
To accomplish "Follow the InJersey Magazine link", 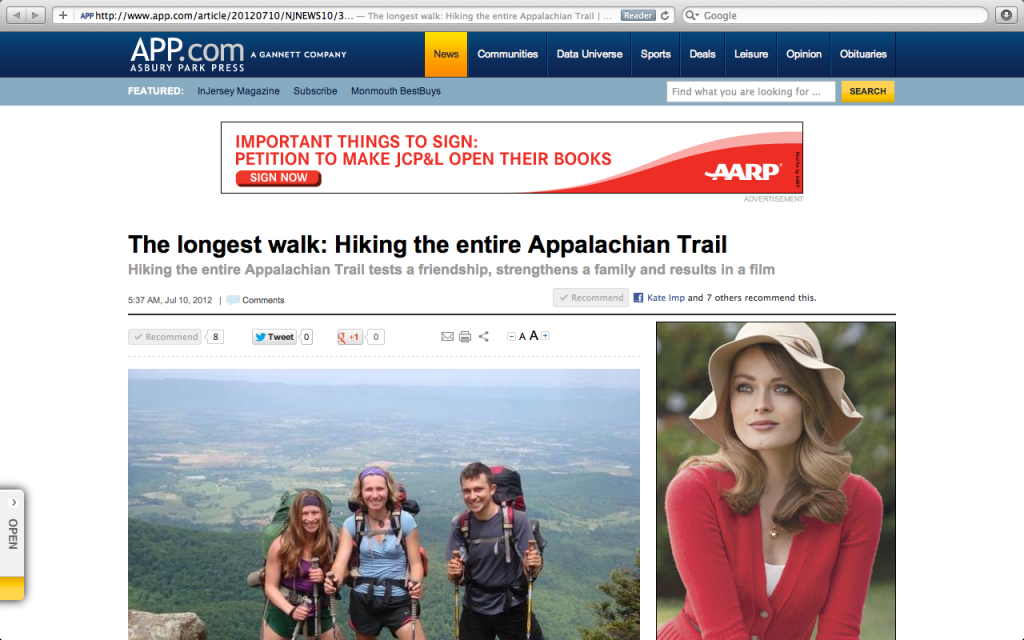I will pyautogui.click(x=238, y=91).
